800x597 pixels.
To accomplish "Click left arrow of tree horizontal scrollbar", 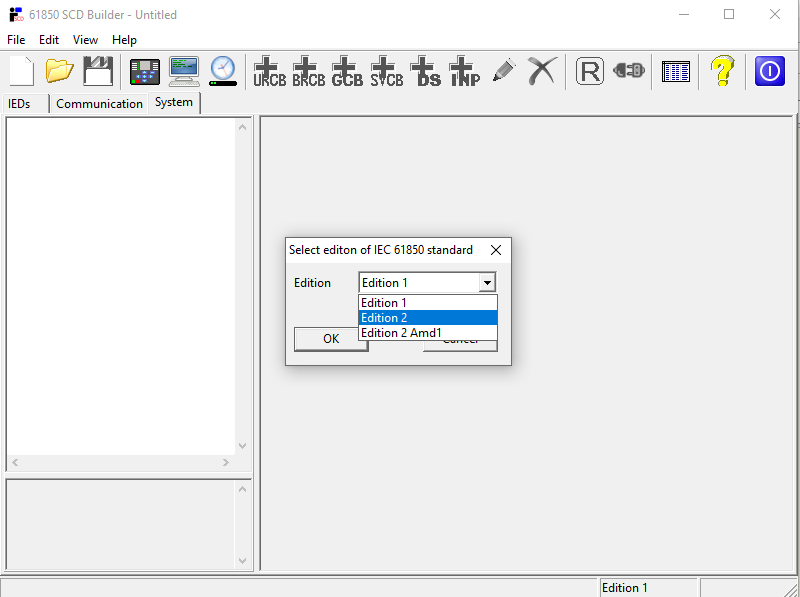I will pyautogui.click(x=15, y=462).
